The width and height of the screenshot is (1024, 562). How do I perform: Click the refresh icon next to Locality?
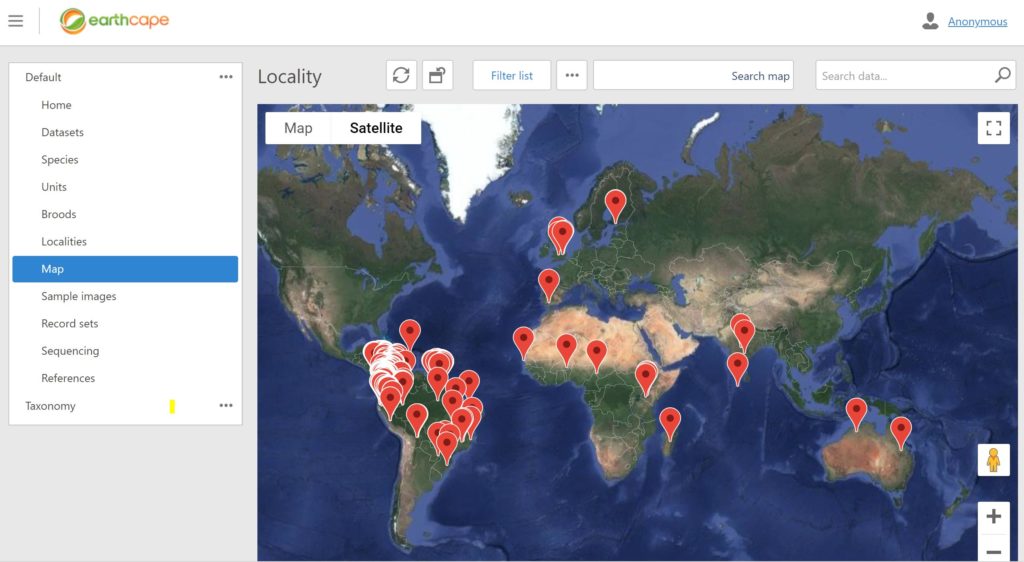coord(401,75)
